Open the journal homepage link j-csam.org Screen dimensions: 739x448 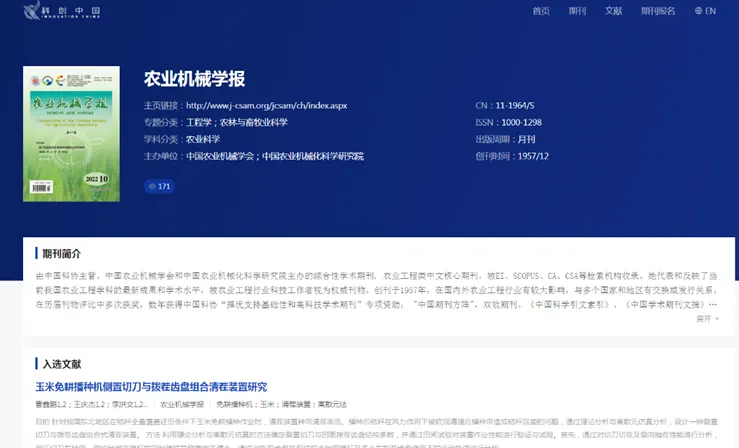[266, 106]
